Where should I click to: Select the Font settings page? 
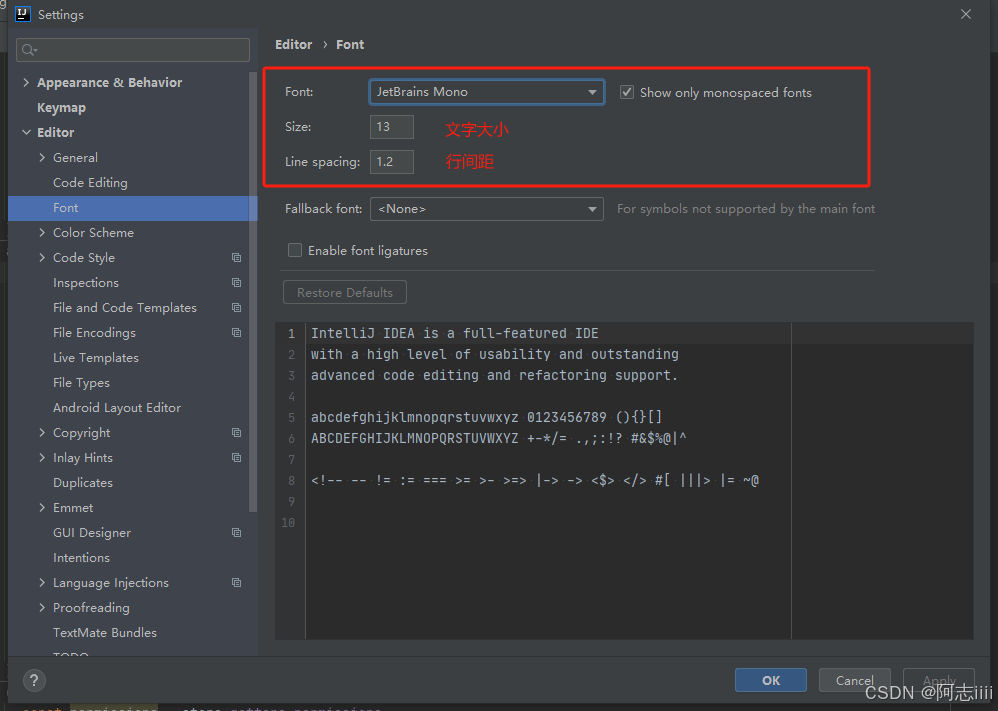[132, 208]
